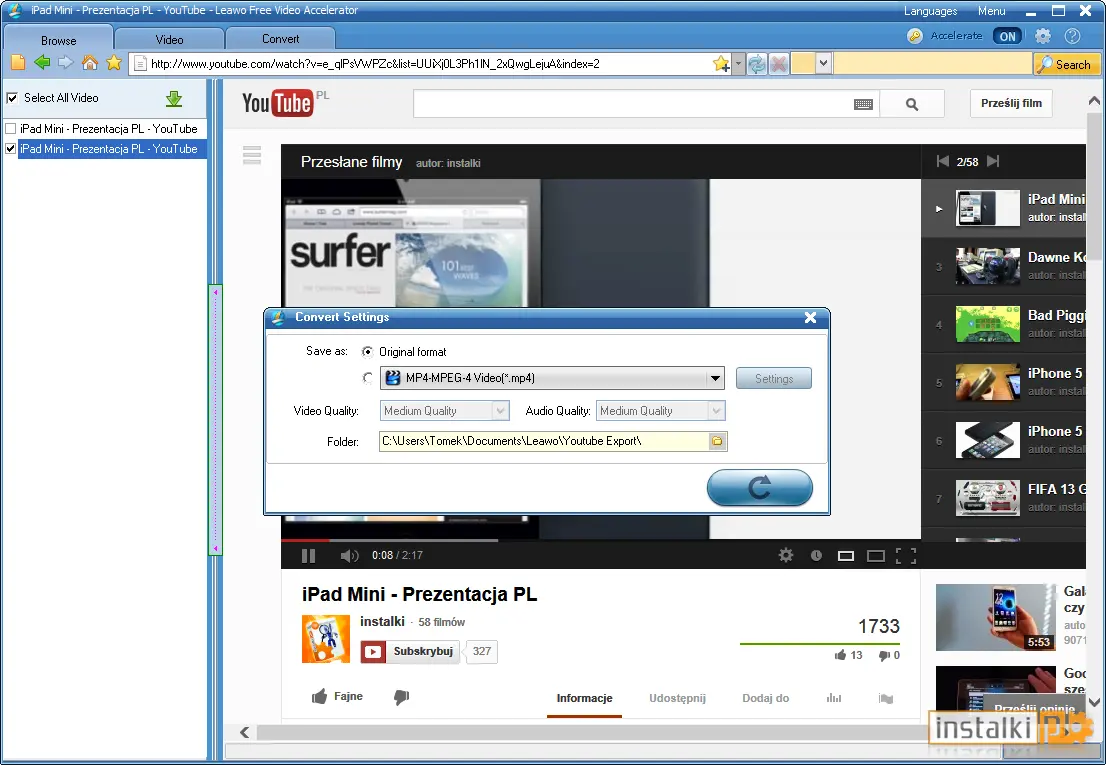
Task: Open the instalki channel link
Action: point(382,622)
